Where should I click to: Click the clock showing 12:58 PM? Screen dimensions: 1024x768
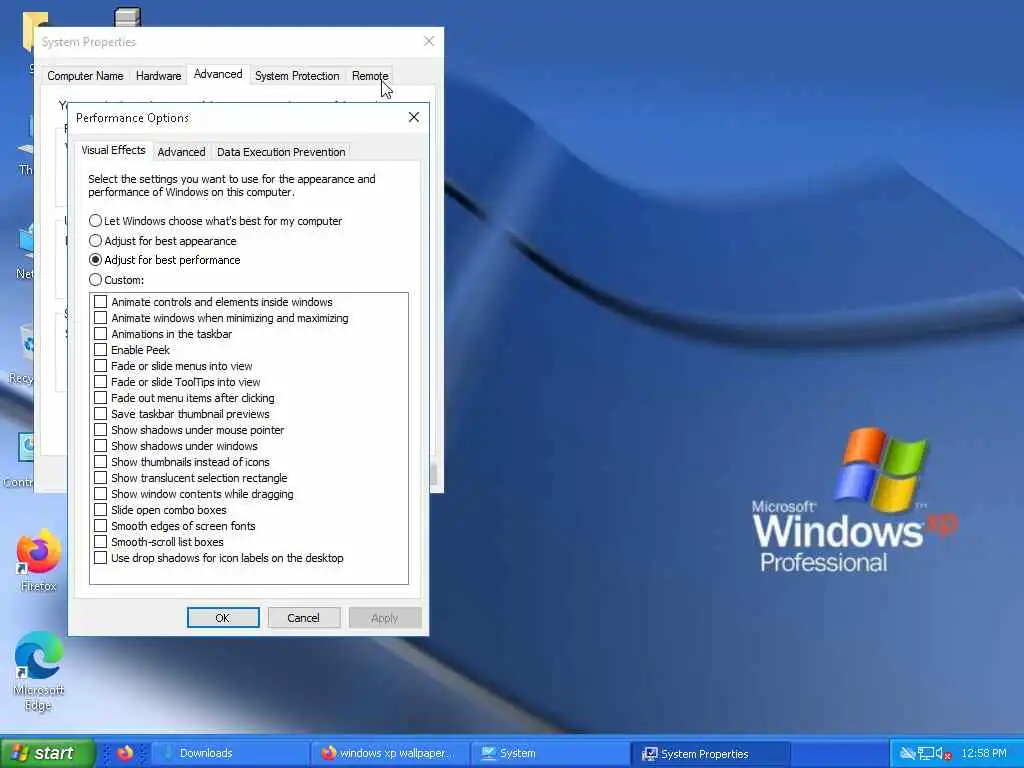[x=984, y=753]
